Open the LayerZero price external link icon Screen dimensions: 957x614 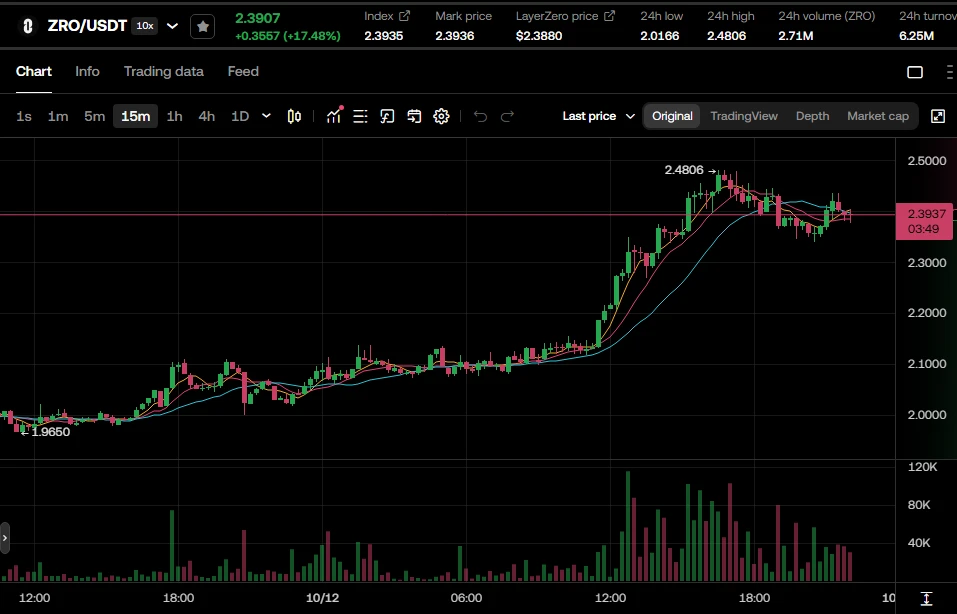[x=609, y=16]
